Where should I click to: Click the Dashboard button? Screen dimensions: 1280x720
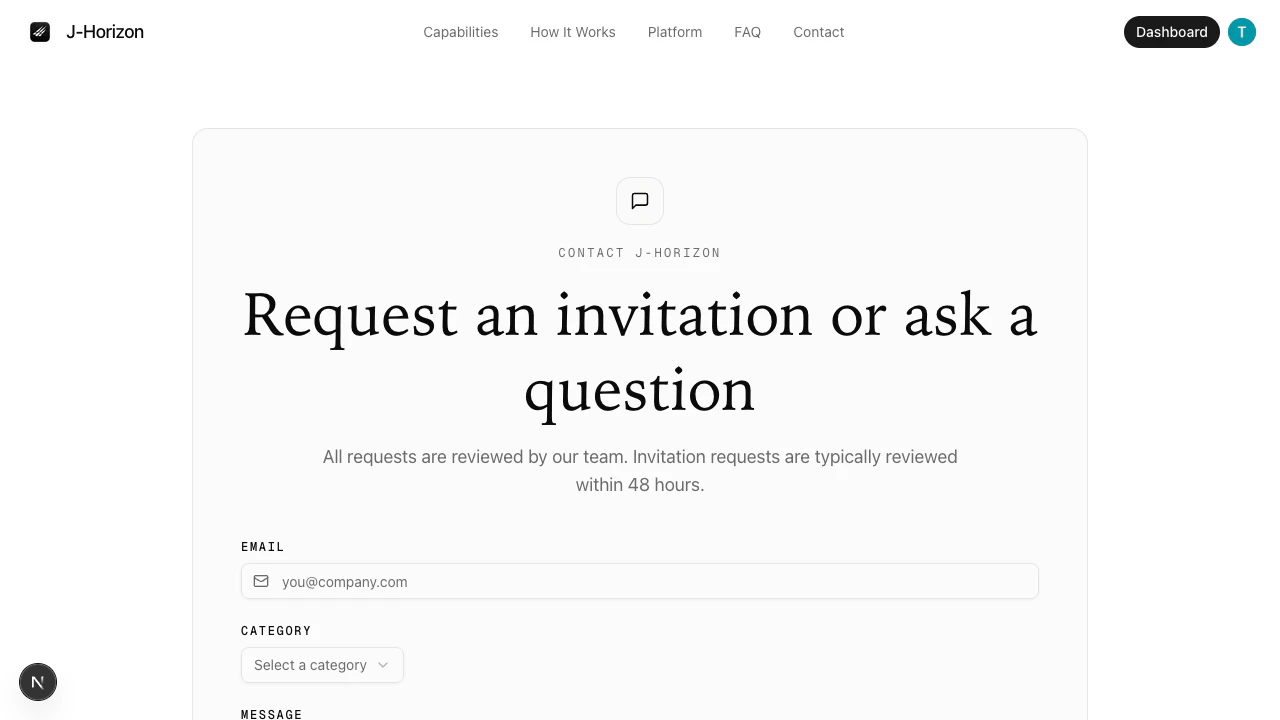pos(1171,31)
